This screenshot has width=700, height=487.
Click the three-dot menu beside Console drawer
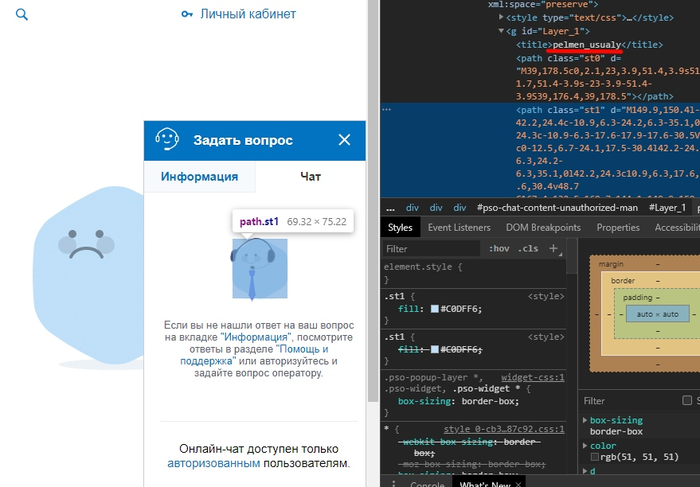tap(395, 485)
